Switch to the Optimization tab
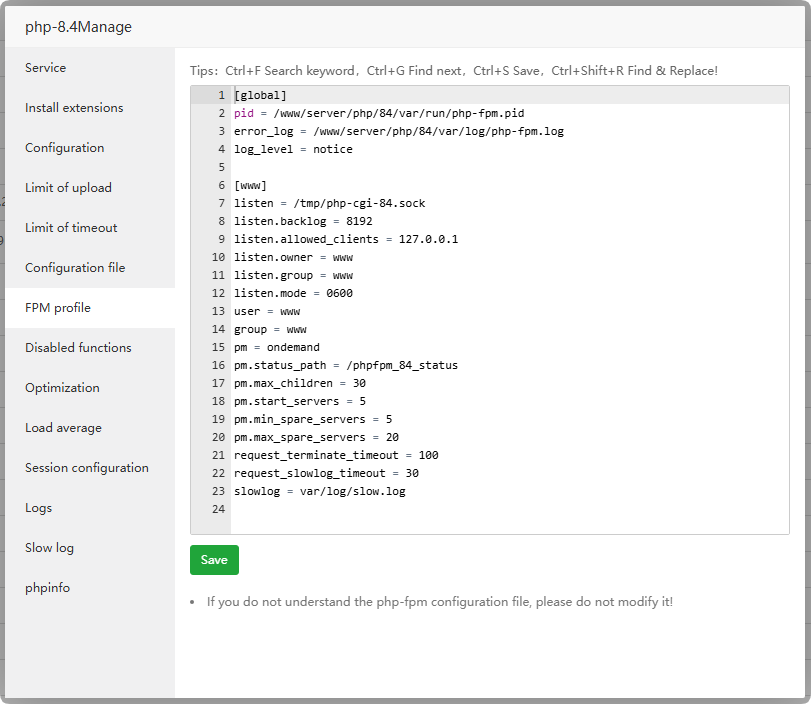Viewport: 811px width, 704px height. click(62, 388)
